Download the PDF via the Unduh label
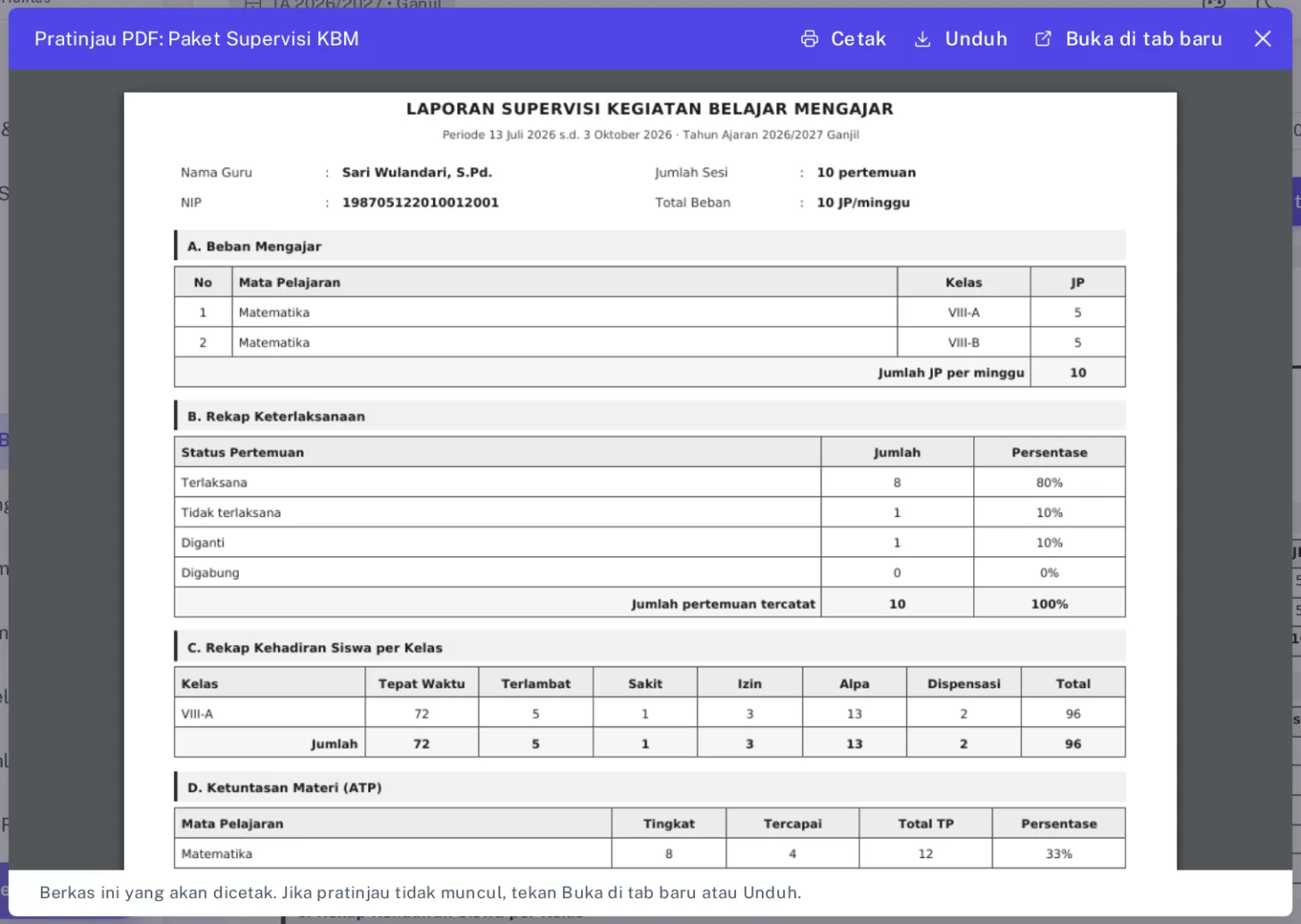This screenshot has height=924, width=1301. pyautogui.click(x=976, y=39)
